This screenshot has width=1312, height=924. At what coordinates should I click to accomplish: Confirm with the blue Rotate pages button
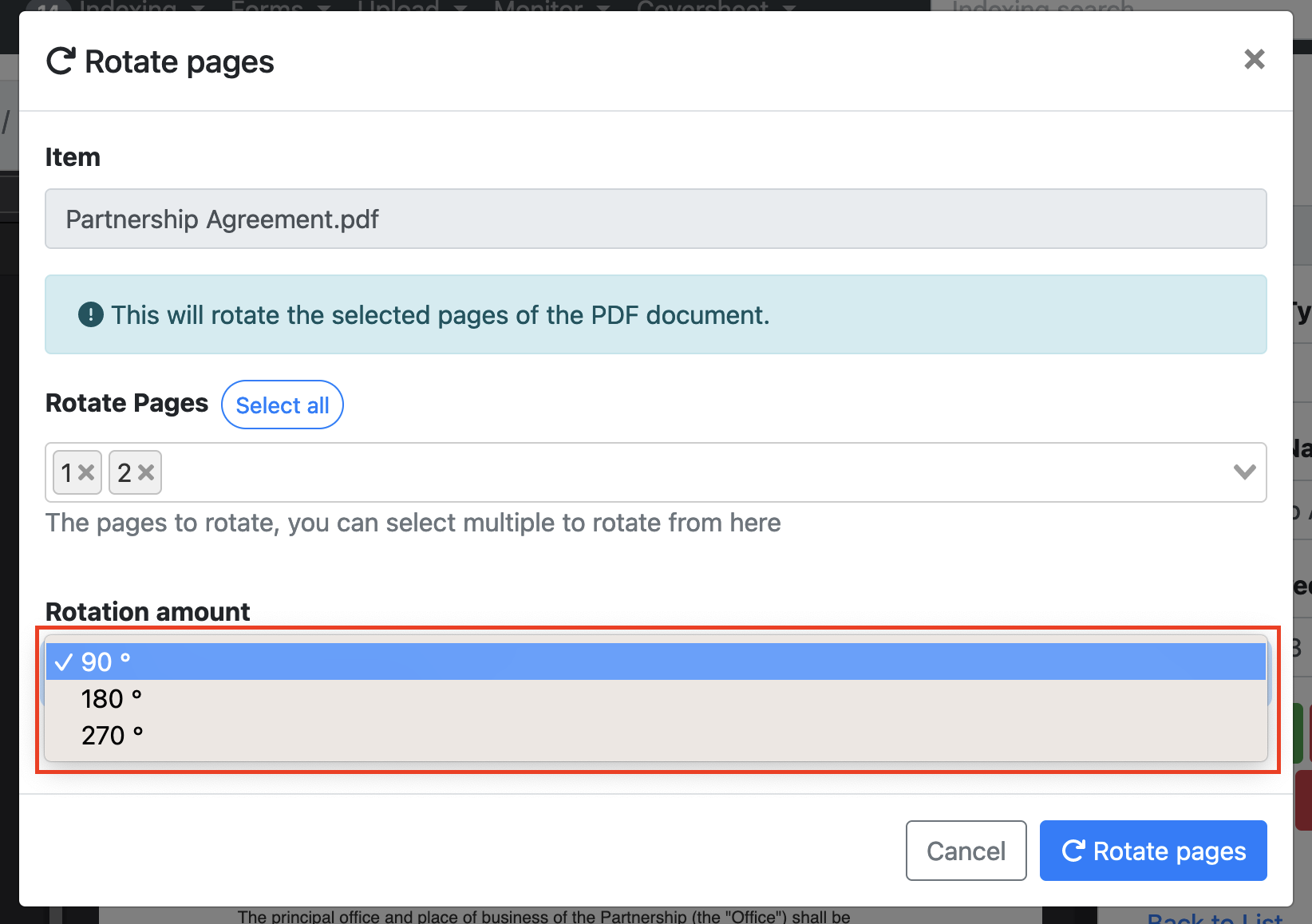coord(1153,851)
